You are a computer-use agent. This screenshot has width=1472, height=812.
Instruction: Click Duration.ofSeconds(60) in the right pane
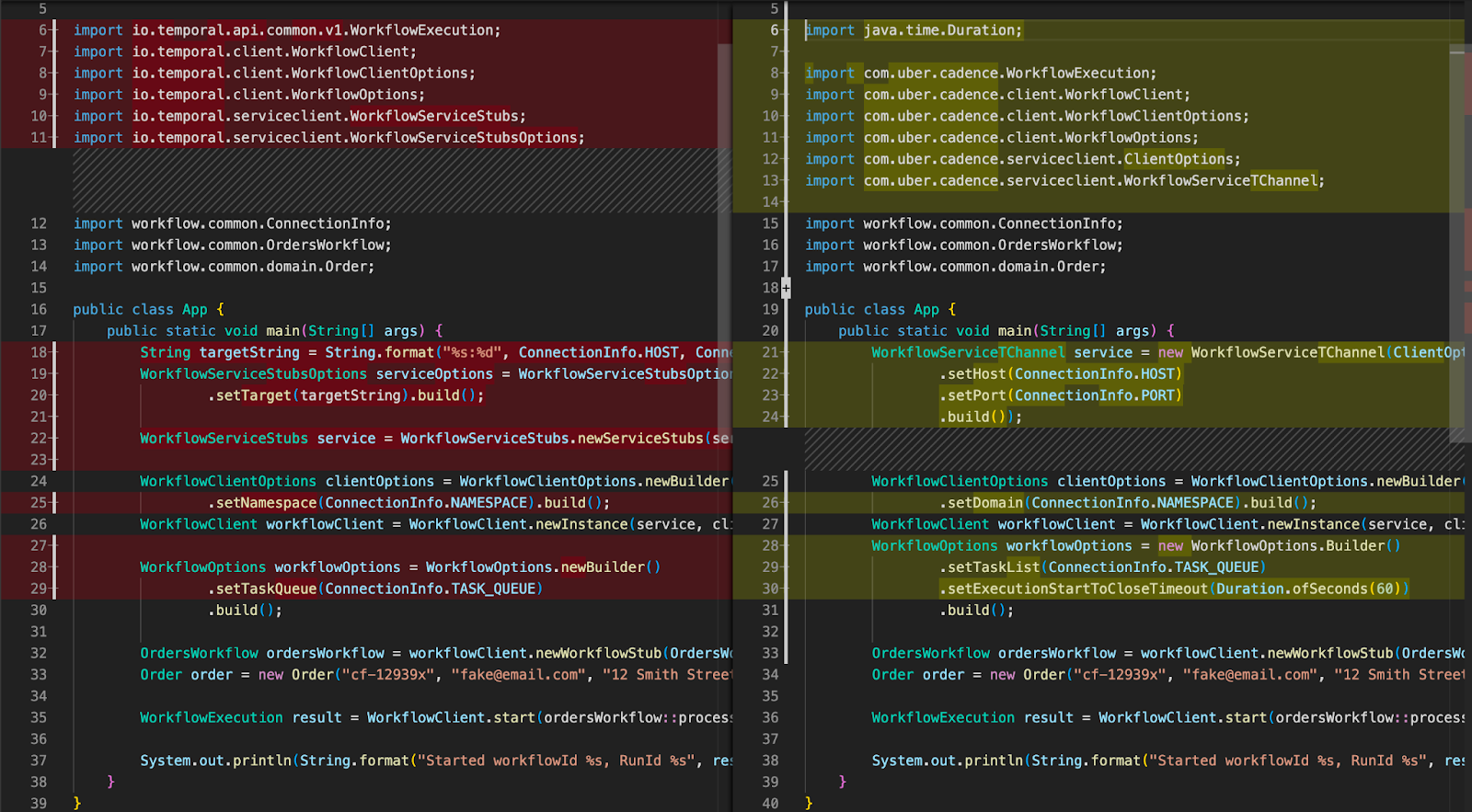(x=1306, y=589)
